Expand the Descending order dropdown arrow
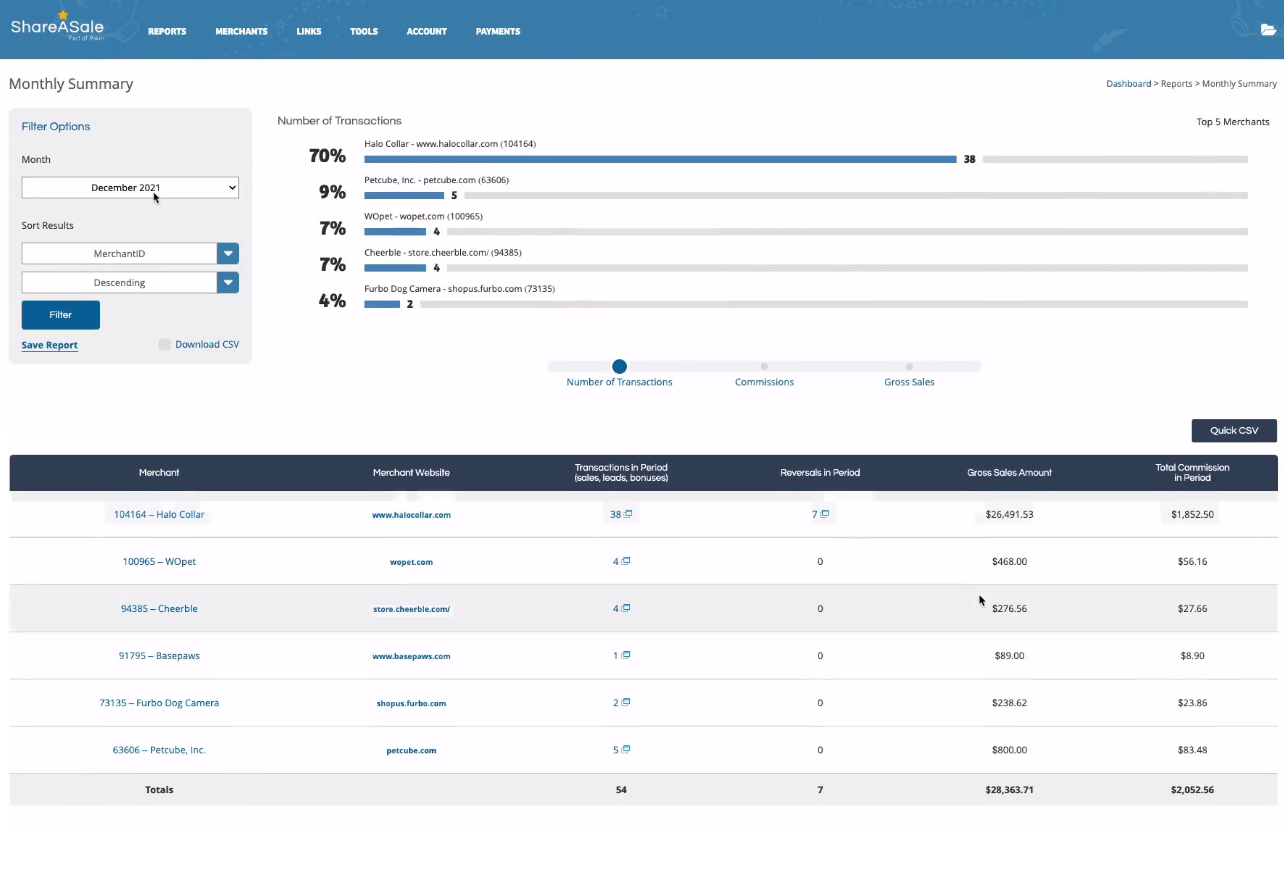 (228, 283)
